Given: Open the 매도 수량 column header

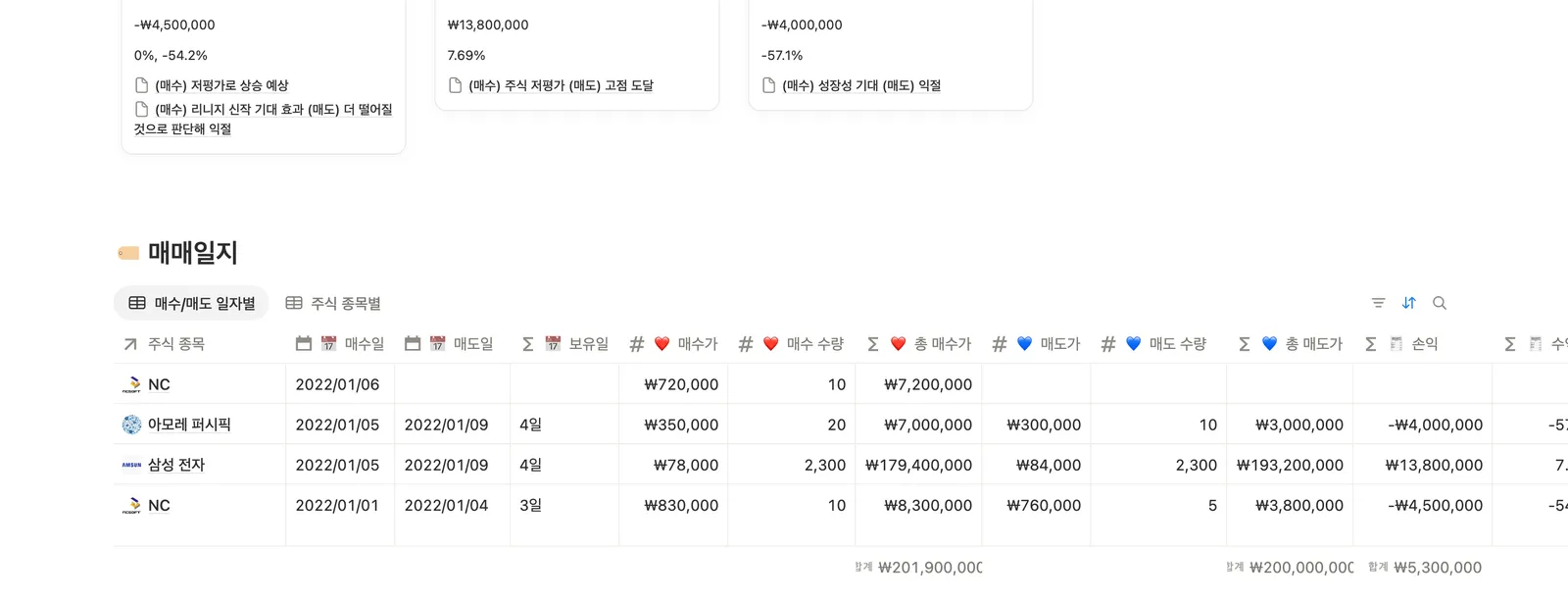Looking at the screenshot, I should coord(1158,344).
